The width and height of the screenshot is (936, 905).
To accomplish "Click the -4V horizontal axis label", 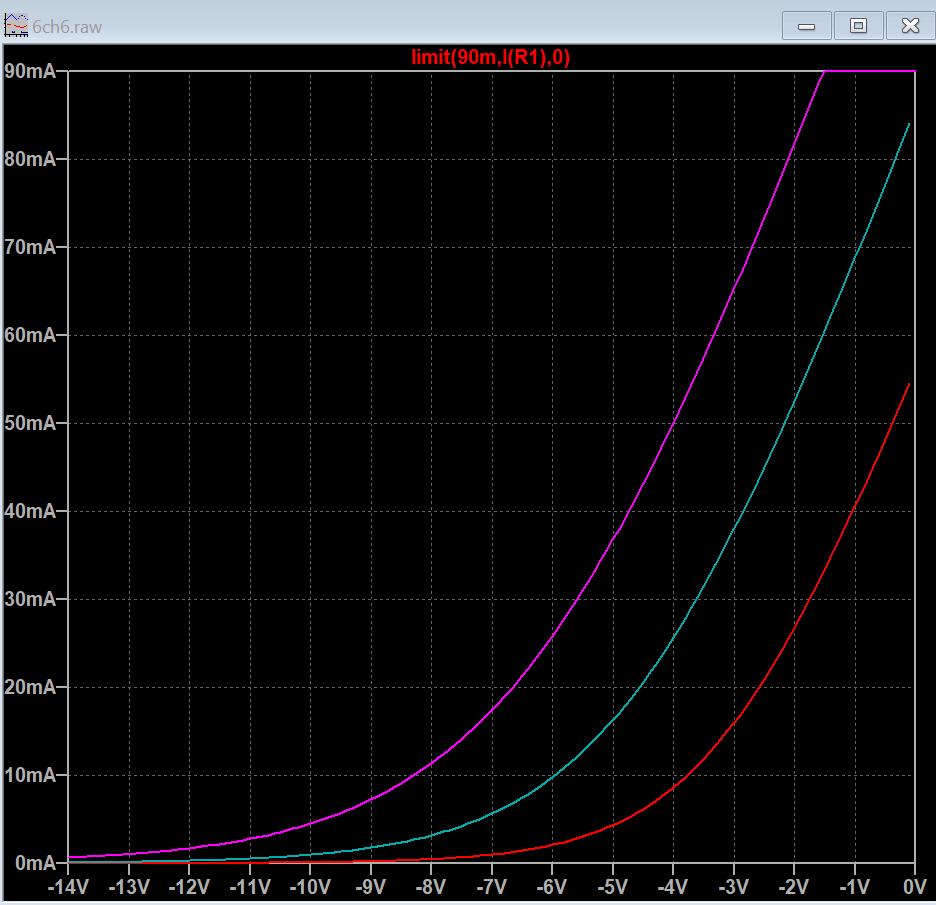I will [x=673, y=887].
